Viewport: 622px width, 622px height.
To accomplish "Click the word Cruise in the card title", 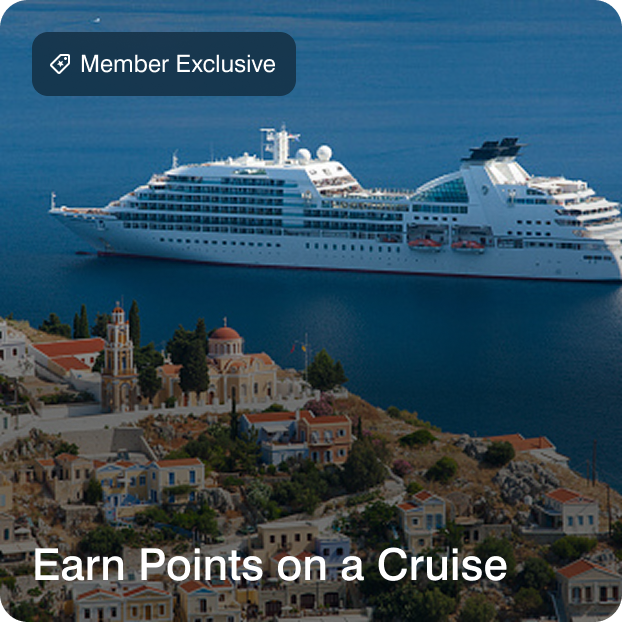I will pyautogui.click(x=442, y=564).
